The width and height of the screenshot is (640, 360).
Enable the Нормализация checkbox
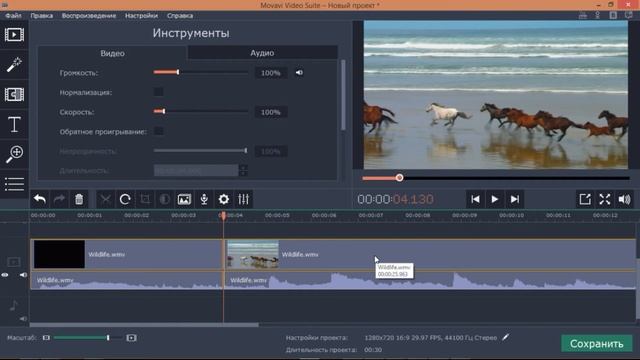pos(158,92)
